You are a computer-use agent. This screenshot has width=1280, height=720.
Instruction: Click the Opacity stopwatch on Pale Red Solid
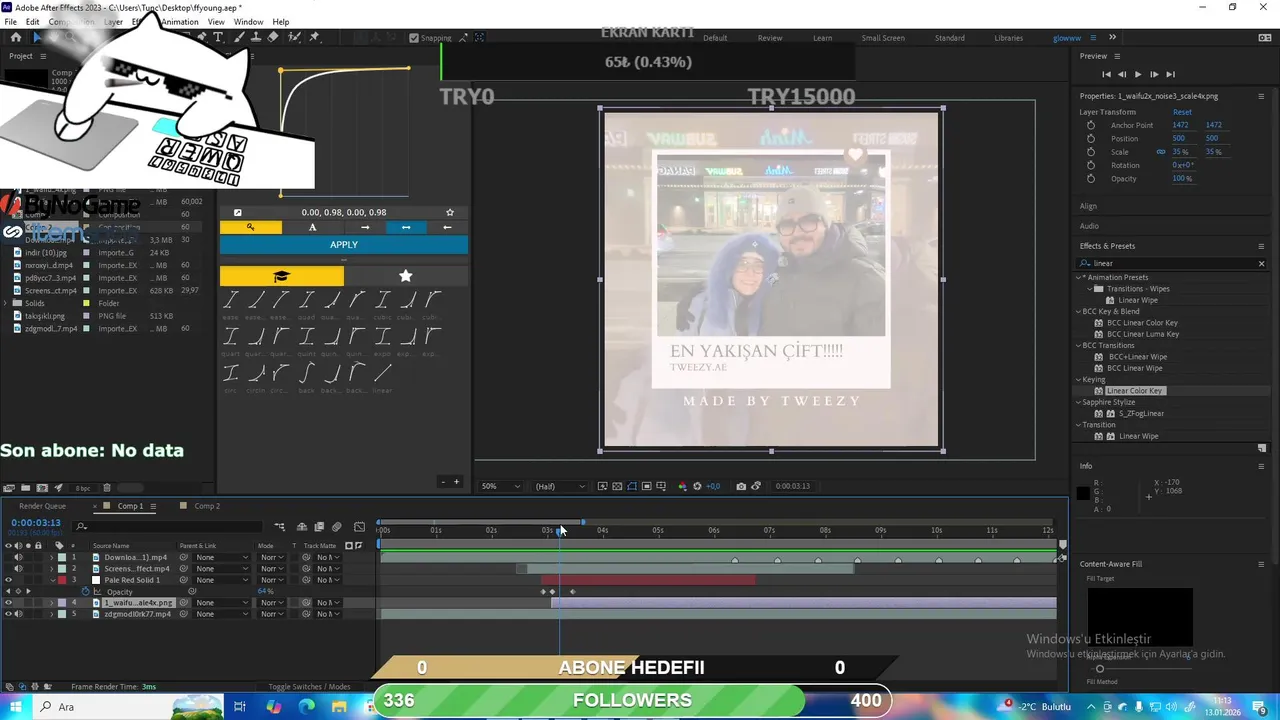click(85, 591)
